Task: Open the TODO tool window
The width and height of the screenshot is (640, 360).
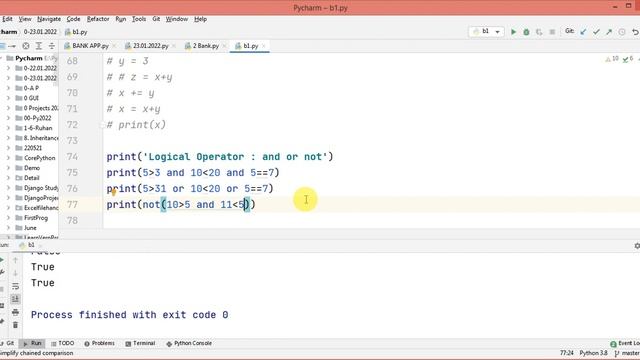Action: 62,343
